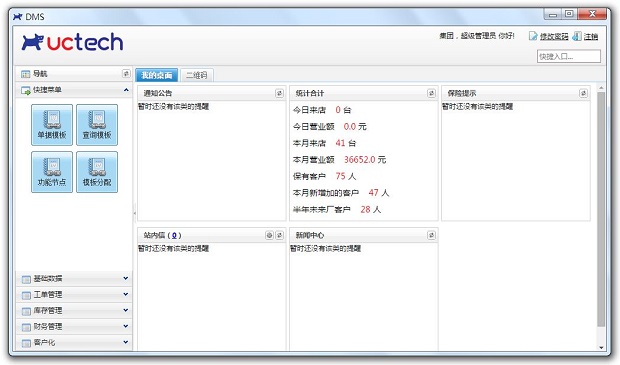Click the main vertical scrollbar thumb
Screen dimensions: 620x365
click(x=601, y=209)
